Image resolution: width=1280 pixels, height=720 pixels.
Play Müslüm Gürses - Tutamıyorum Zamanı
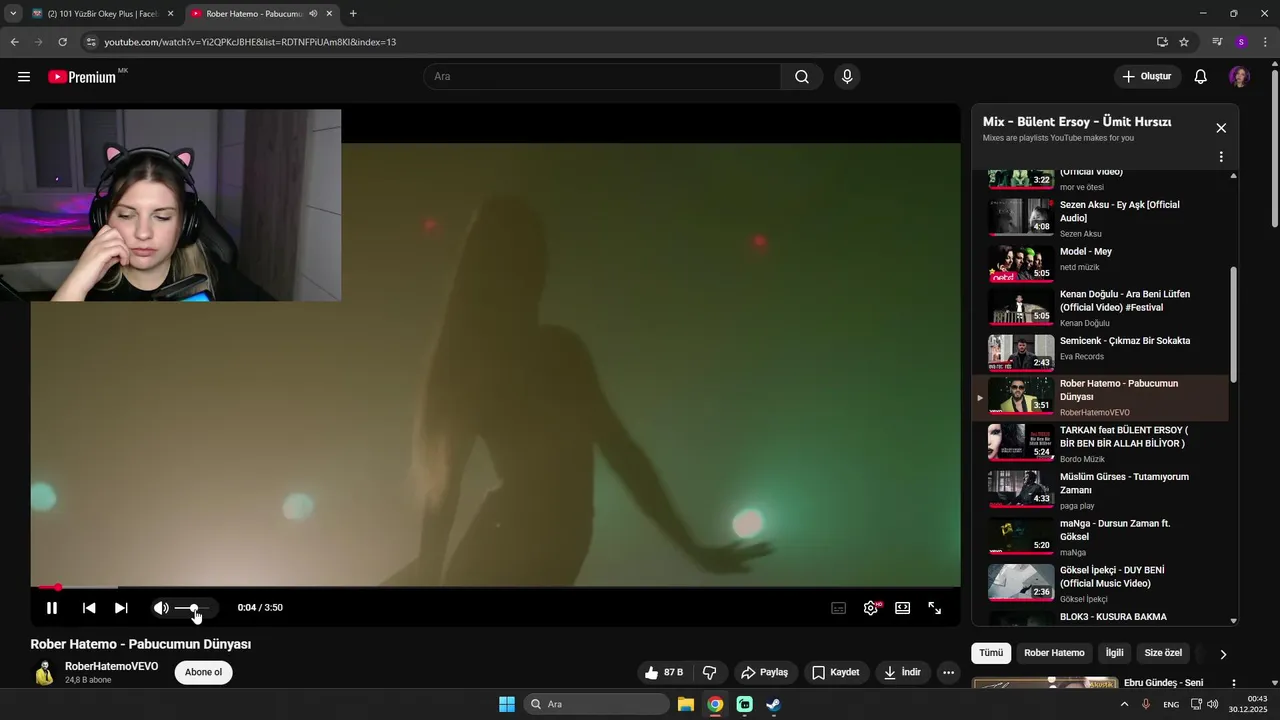[1100, 491]
